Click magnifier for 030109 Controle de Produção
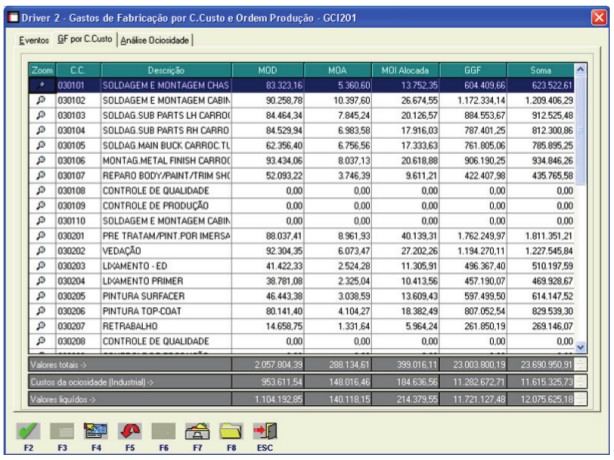 (41, 206)
